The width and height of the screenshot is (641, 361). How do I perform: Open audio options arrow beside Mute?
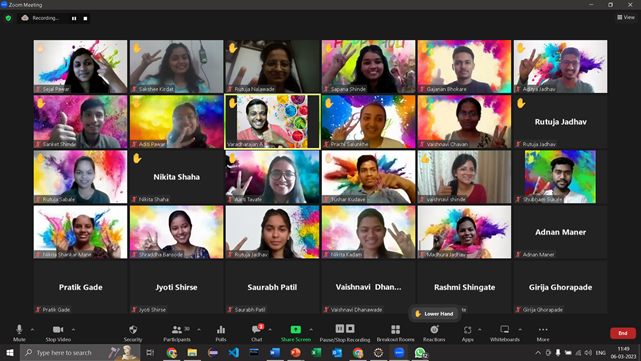click(x=32, y=330)
